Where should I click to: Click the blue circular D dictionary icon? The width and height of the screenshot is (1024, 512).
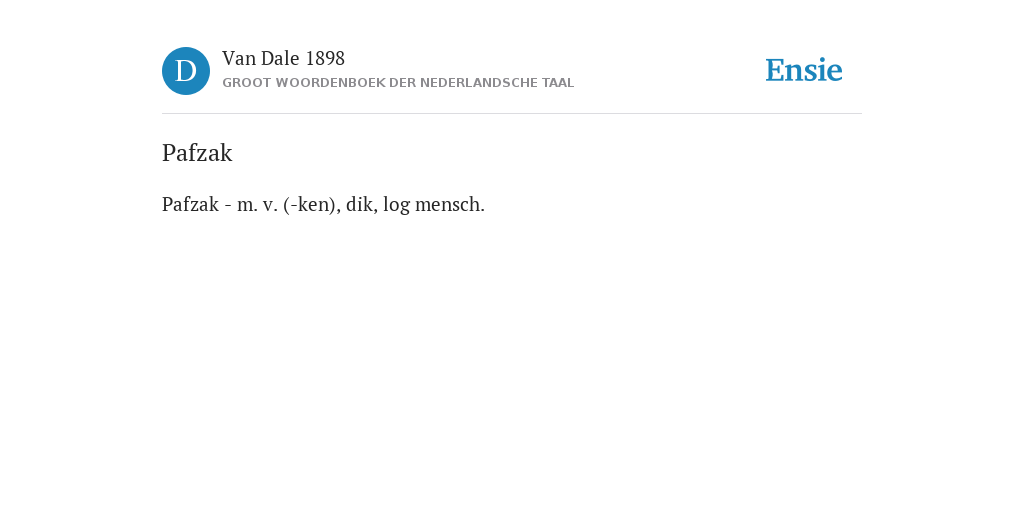pyautogui.click(x=186, y=71)
